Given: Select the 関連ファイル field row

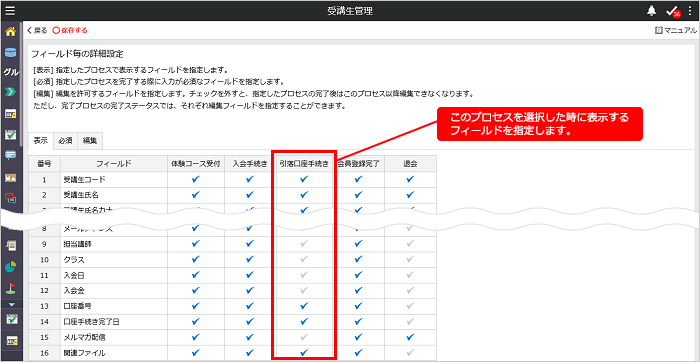Looking at the screenshot, I should pos(232,352).
